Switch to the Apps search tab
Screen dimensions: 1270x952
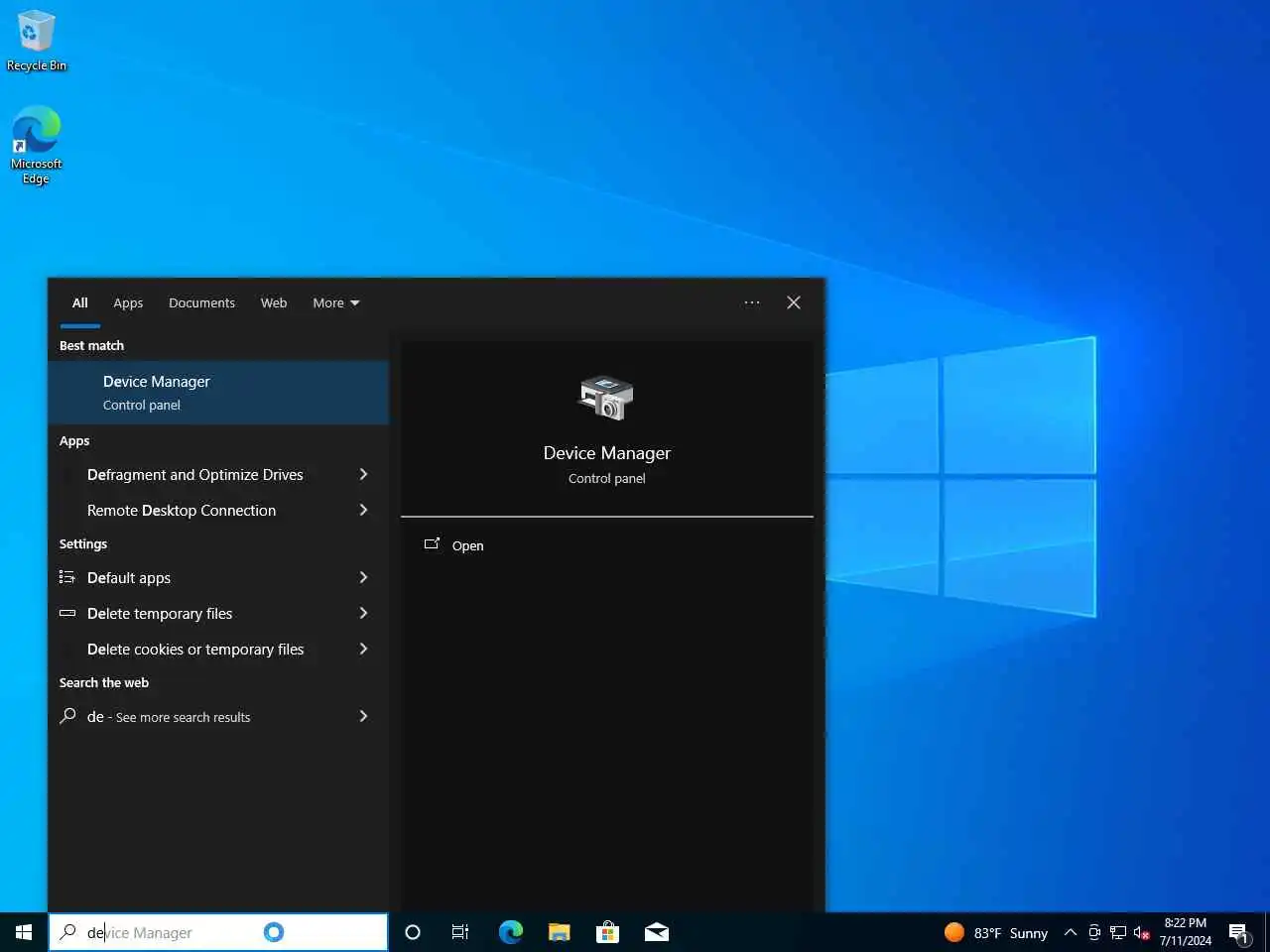tap(128, 302)
